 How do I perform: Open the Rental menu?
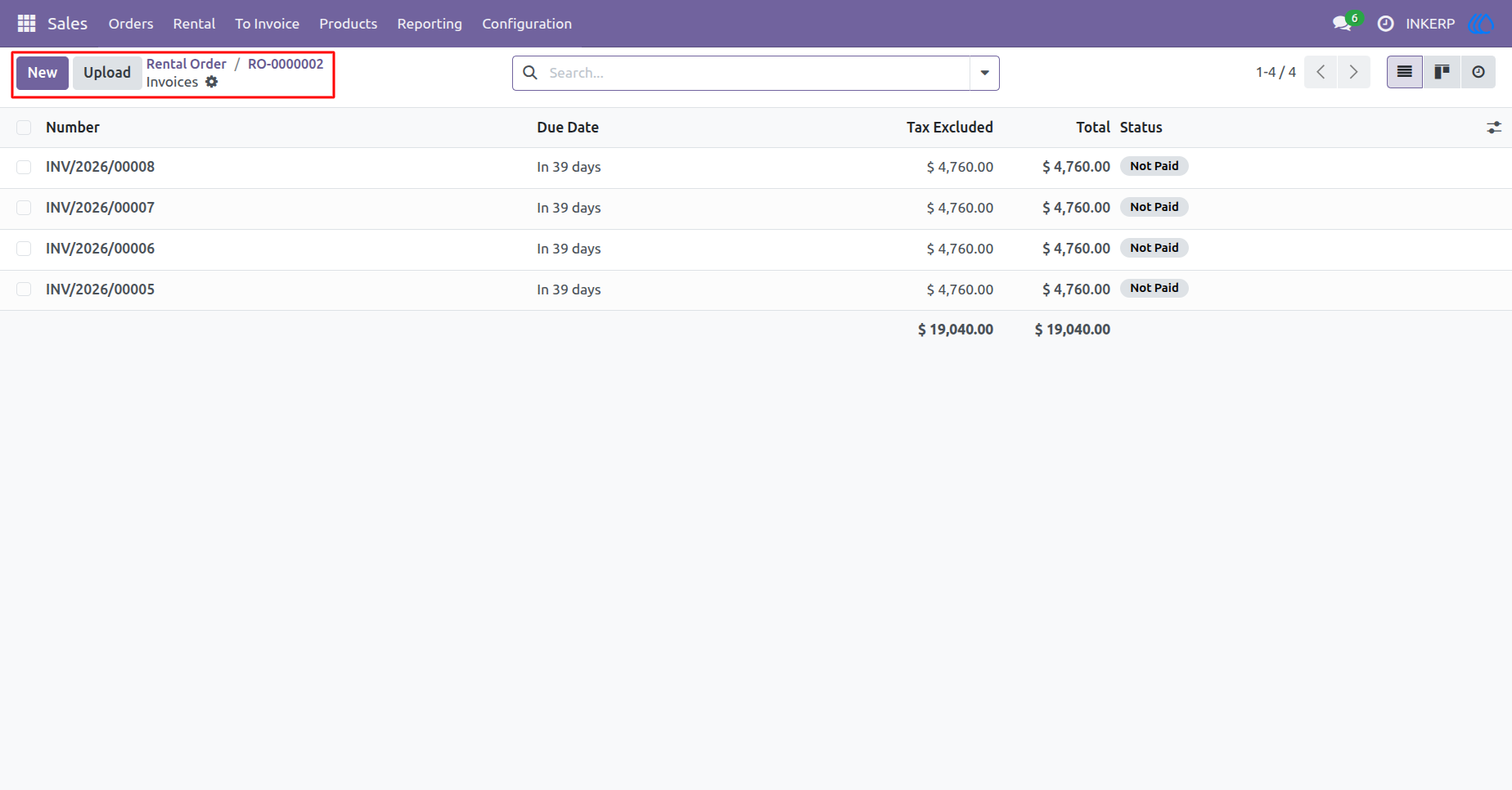[x=194, y=24]
